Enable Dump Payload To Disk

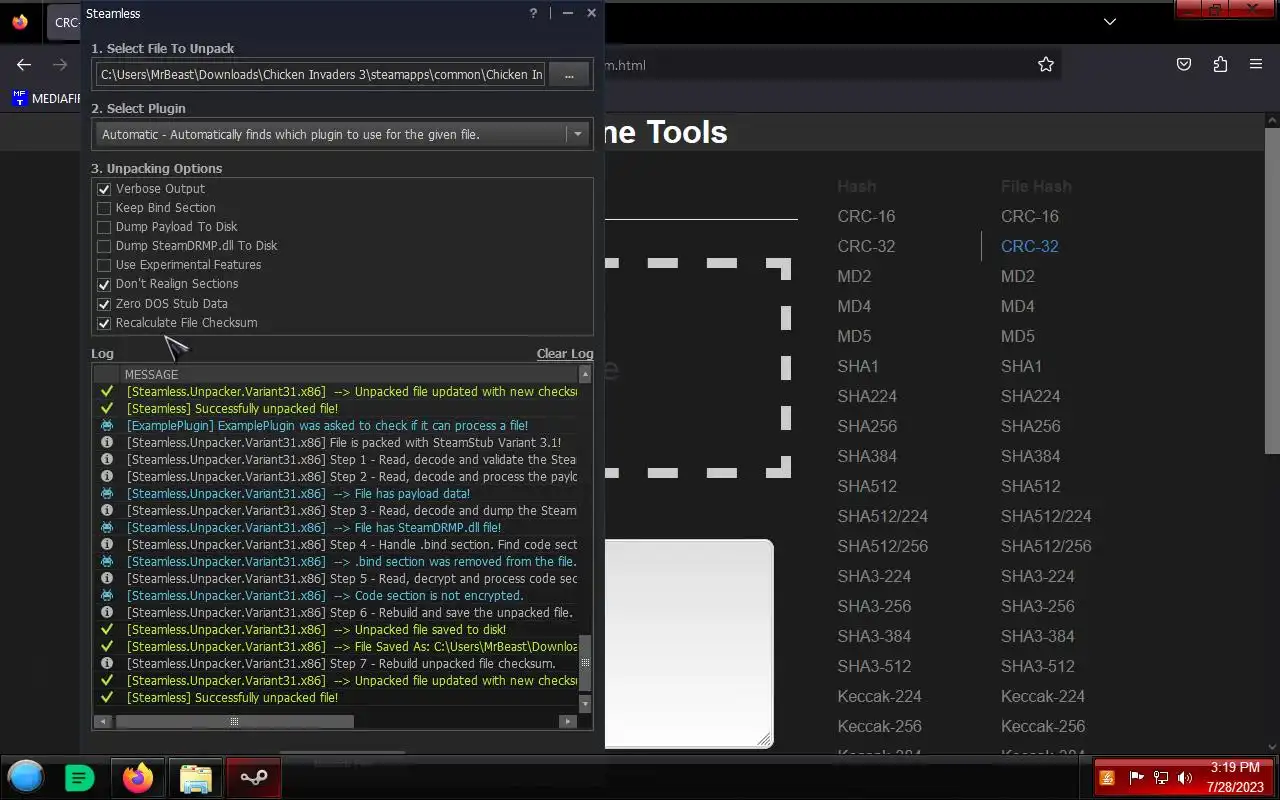click(x=104, y=227)
